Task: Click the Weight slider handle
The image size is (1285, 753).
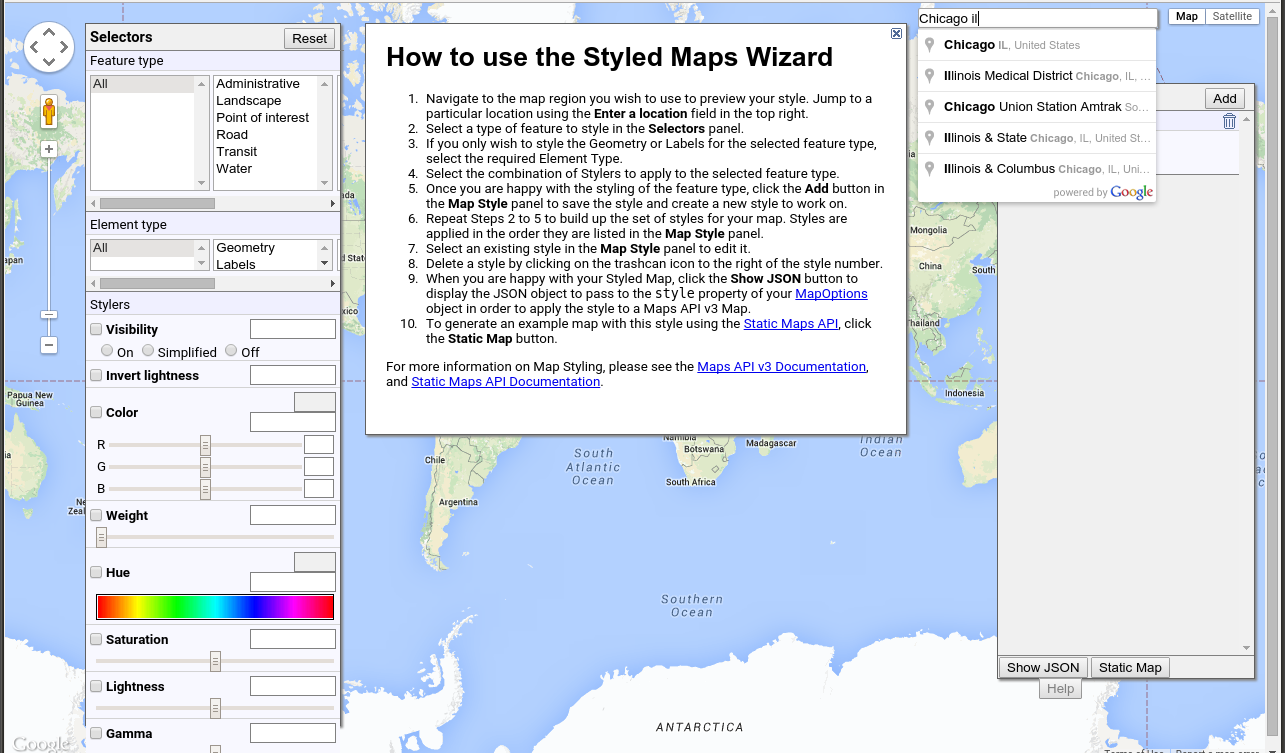Action: [101, 538]
